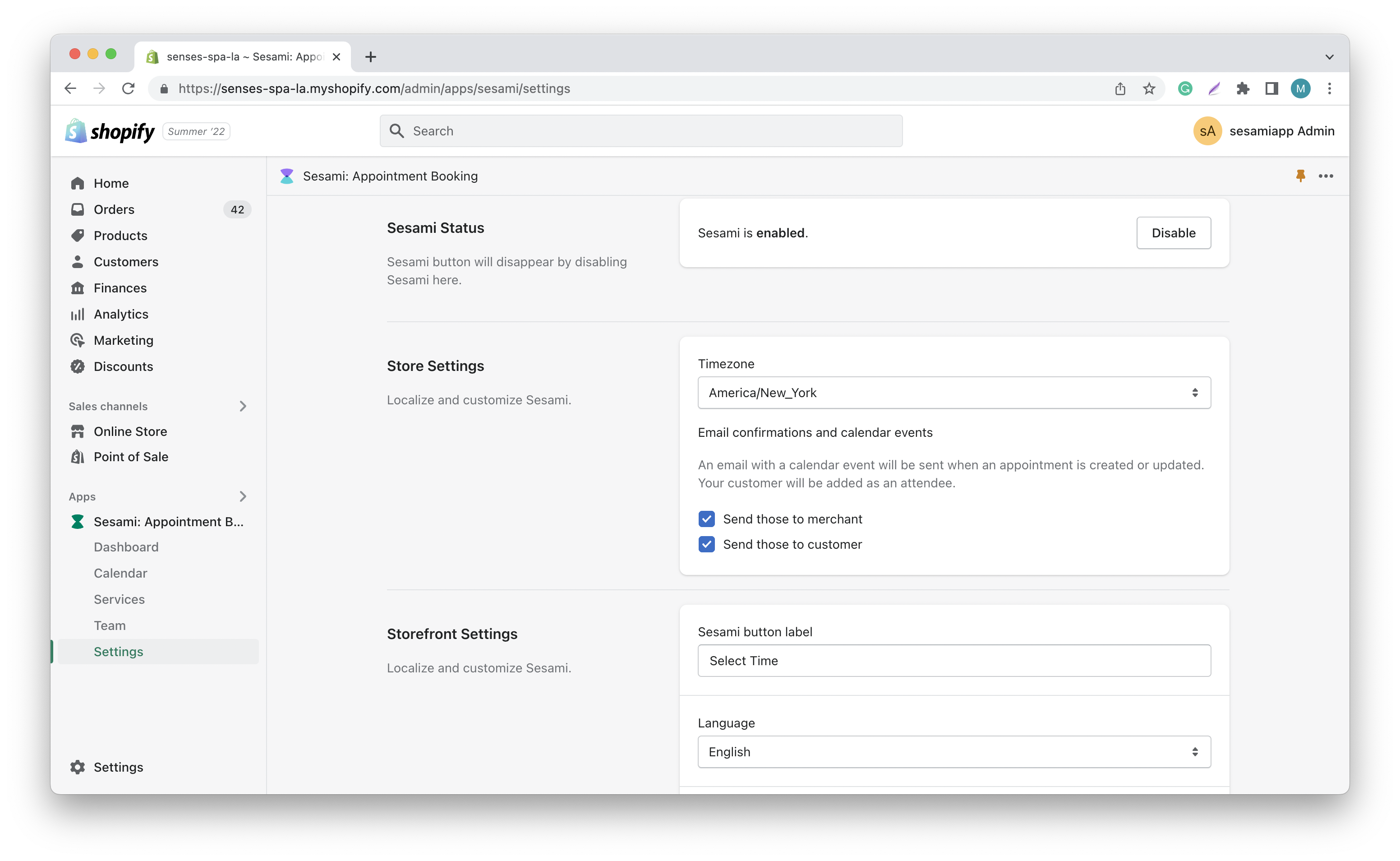Open the Timezone dropdown
Image resolution: width=1400 pixels, height=861 pixels.
click(954, 392)
